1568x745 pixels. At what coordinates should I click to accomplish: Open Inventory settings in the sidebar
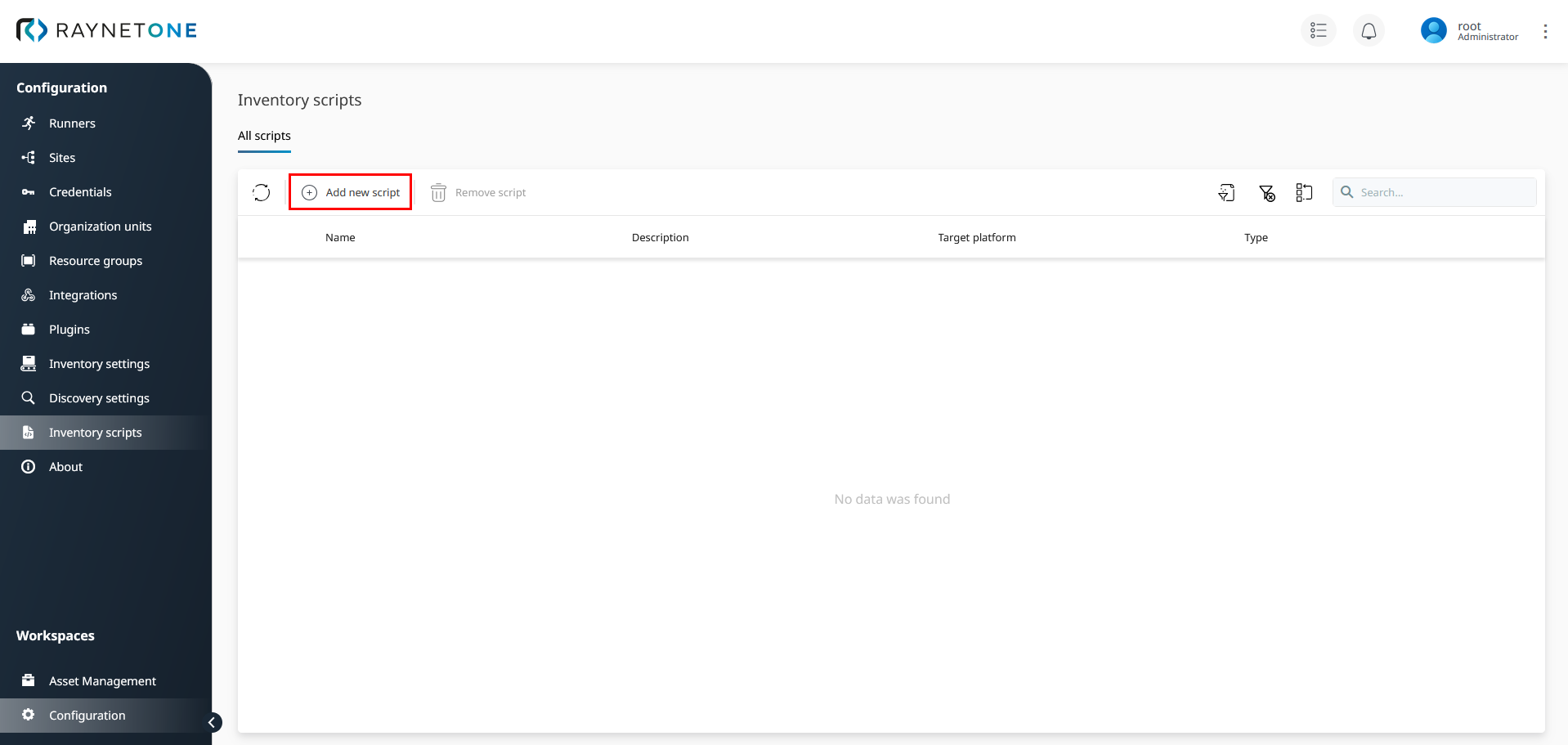click(98, 363)
